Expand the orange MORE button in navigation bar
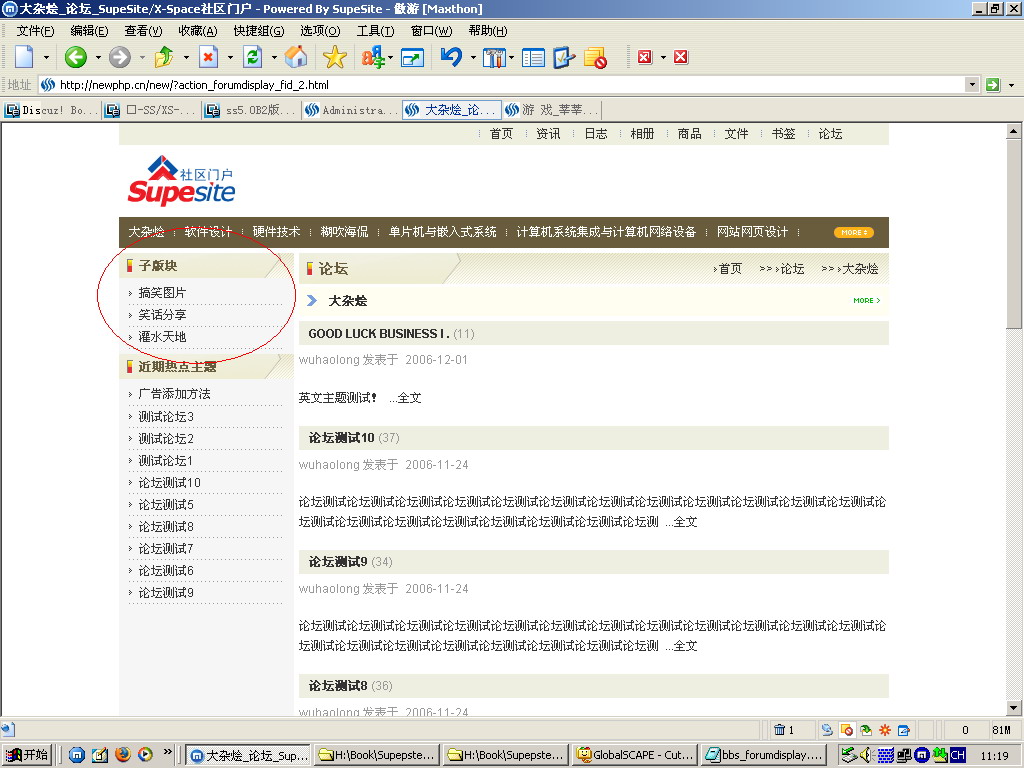1024x768 pixels. (x=854, y=232)
